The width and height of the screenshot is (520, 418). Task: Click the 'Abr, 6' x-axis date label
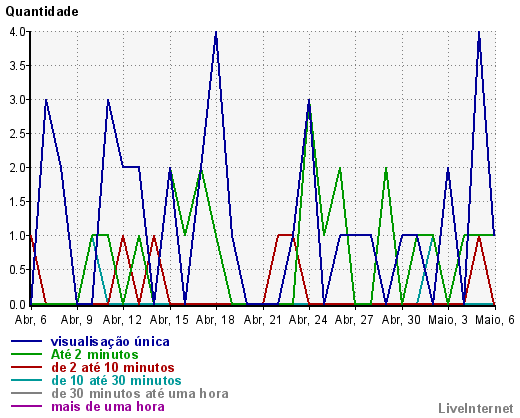pyautogui.click(x=31, y=320)
